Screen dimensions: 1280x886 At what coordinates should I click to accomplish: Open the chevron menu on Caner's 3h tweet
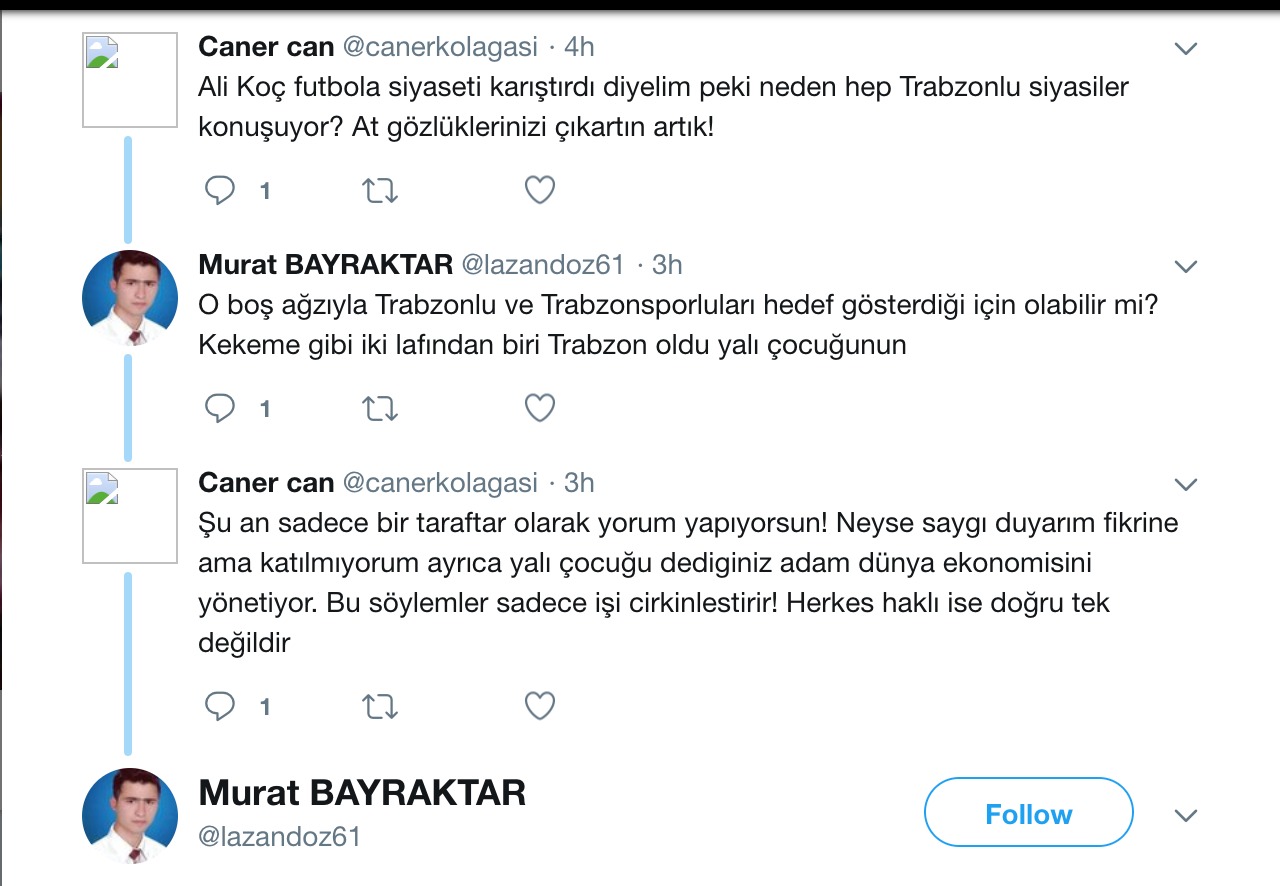click(1186, 485)
